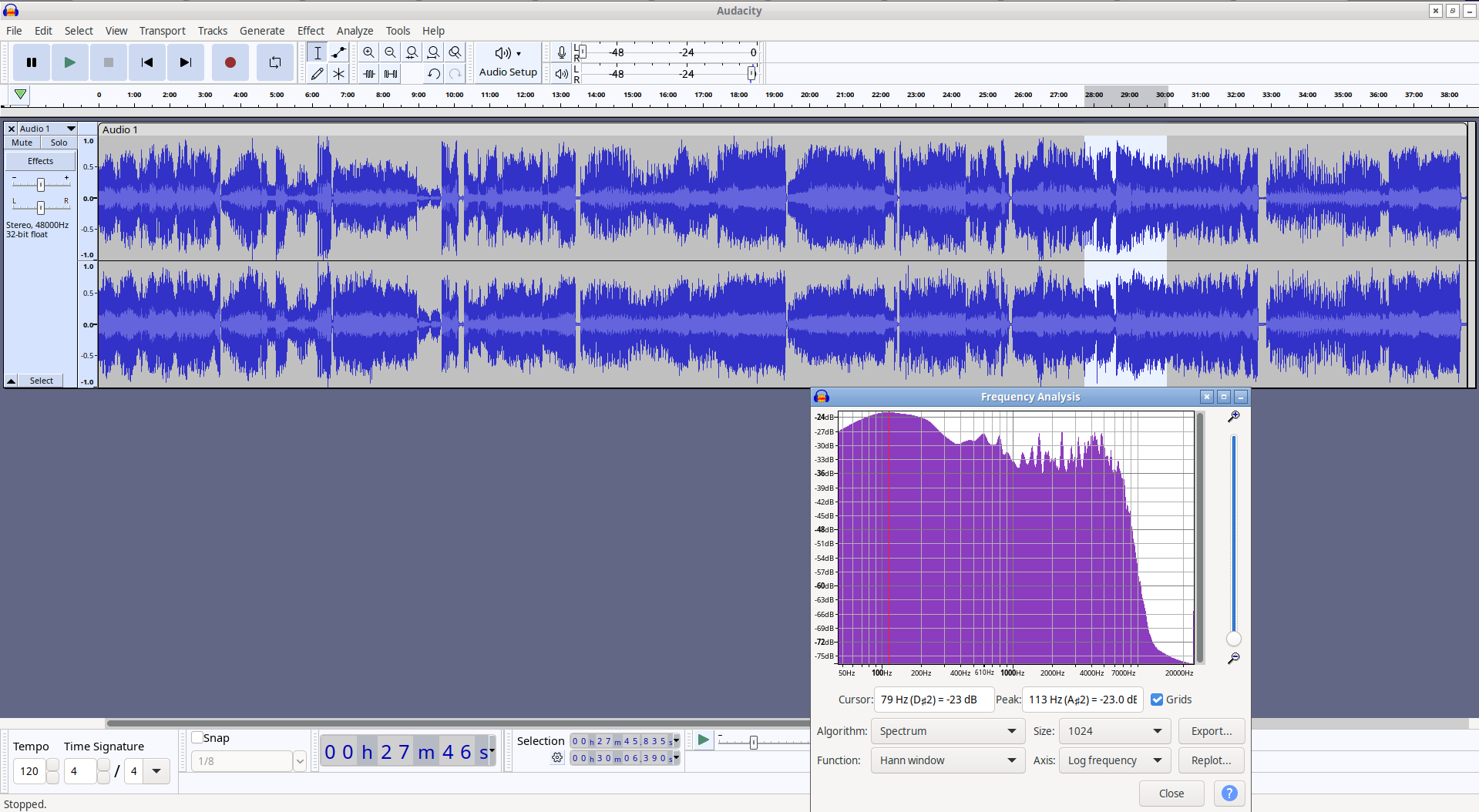The width and height of the screenshot is (1479, 812).
Task: Choose the Draw (pencil) tool
Action: click(317, 74)
